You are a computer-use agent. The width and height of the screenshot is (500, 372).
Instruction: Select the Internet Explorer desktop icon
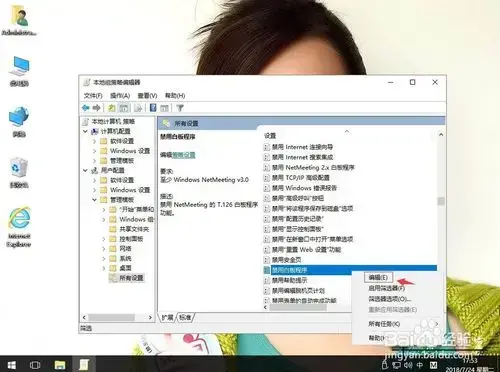pos(19,227)
